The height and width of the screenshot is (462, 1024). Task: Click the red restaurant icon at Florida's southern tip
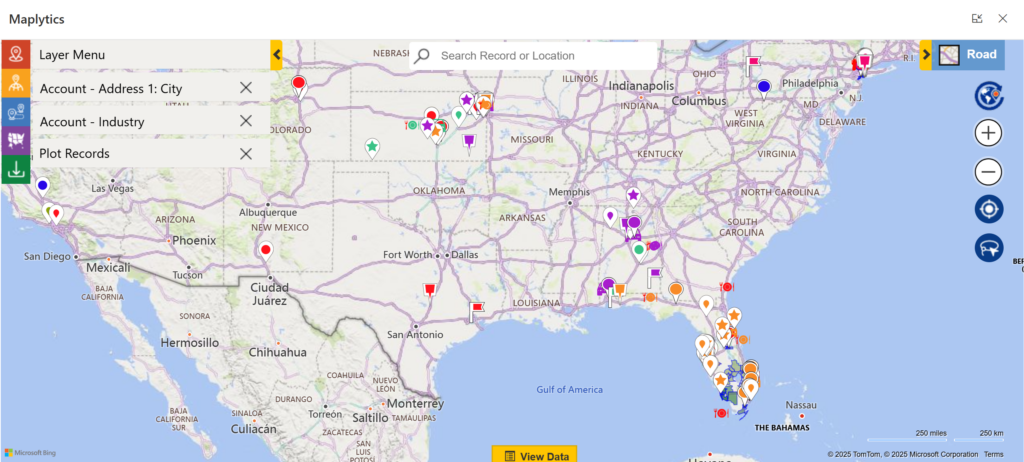(721, 413)
